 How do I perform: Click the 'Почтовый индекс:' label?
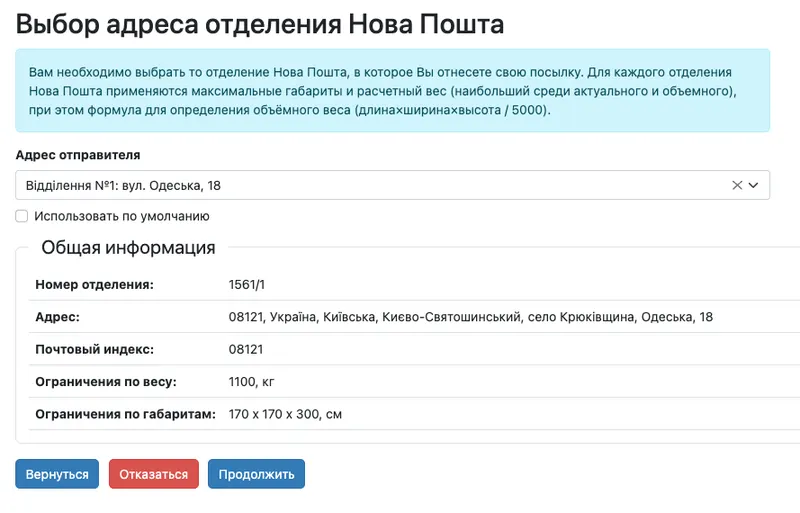[x=94, y=349]
